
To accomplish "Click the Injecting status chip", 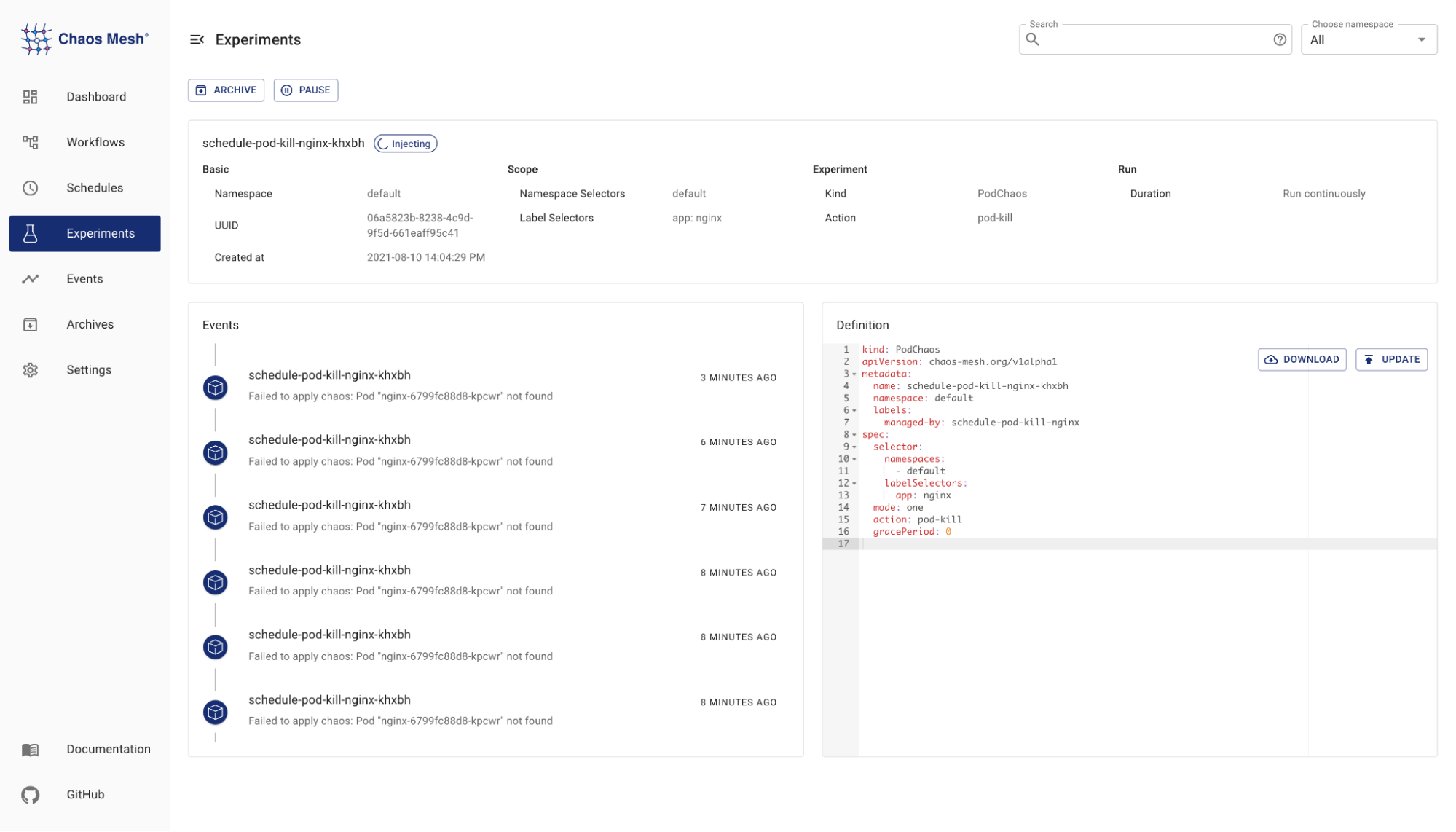I will pyautogui.click(x=405, y=143).
